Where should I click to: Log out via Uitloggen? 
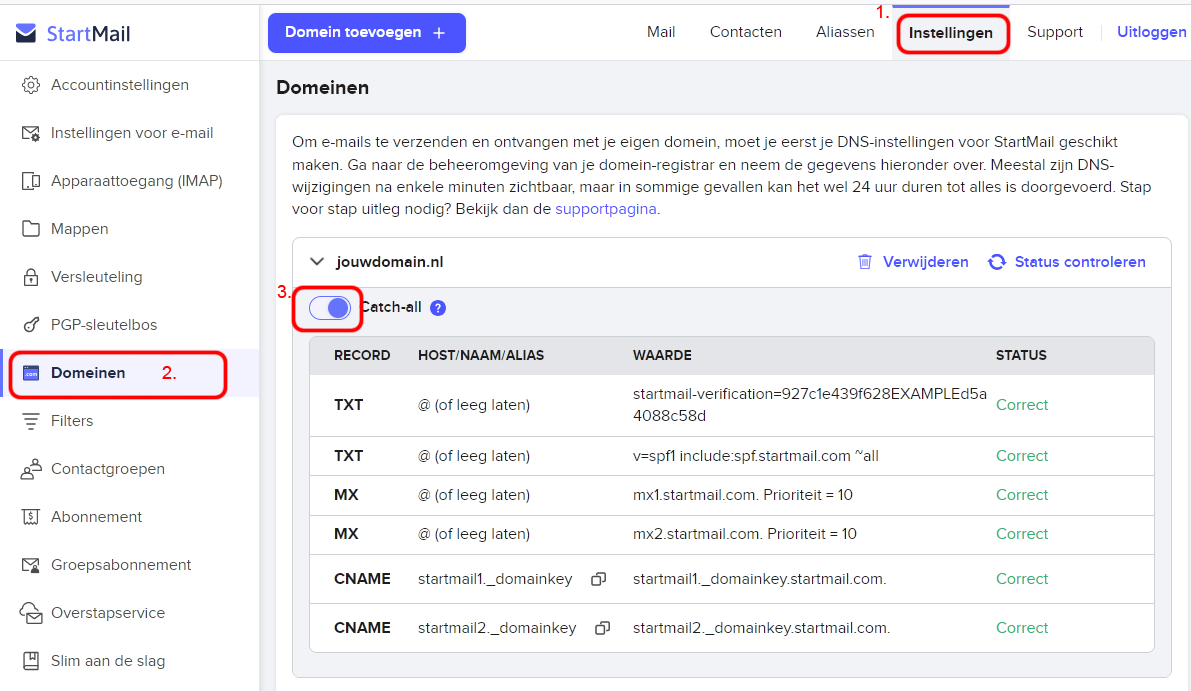pos(1152,32)
